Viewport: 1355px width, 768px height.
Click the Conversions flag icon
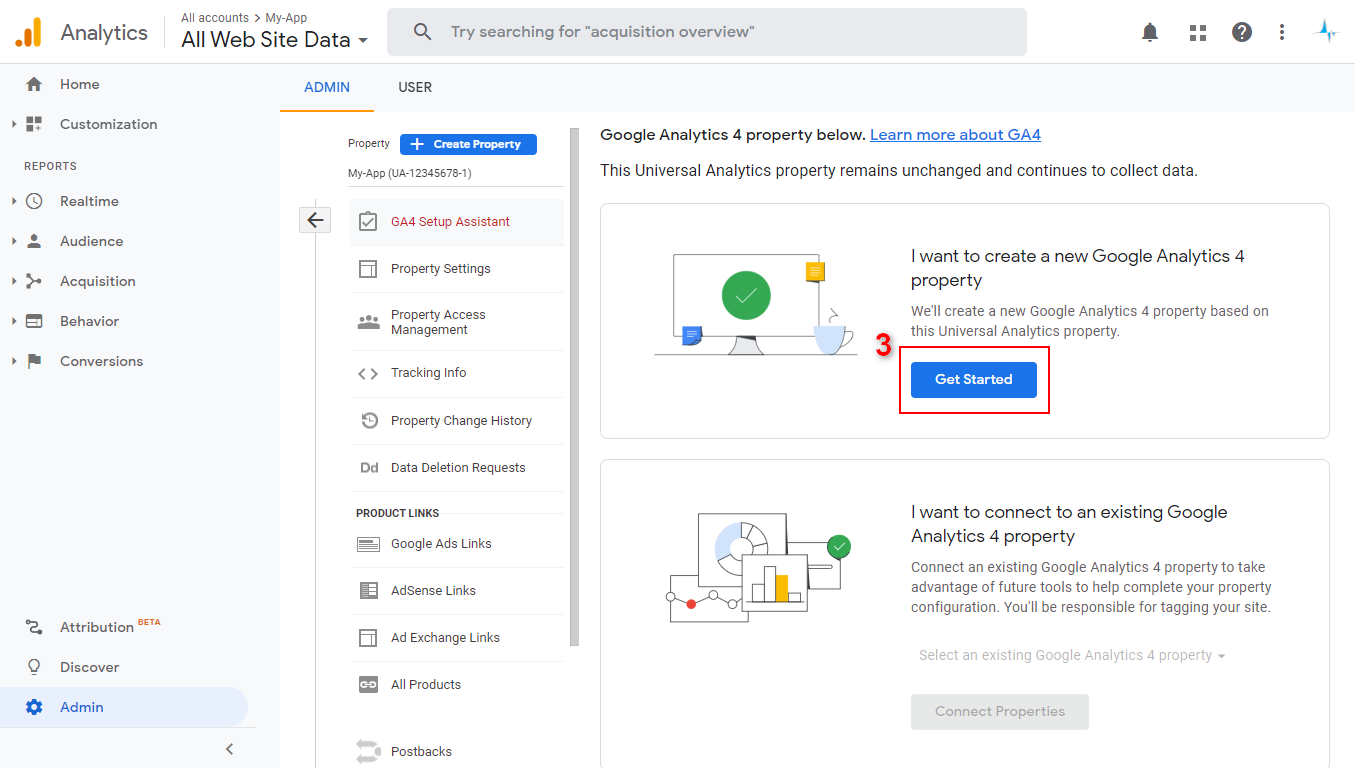[34, 361]
